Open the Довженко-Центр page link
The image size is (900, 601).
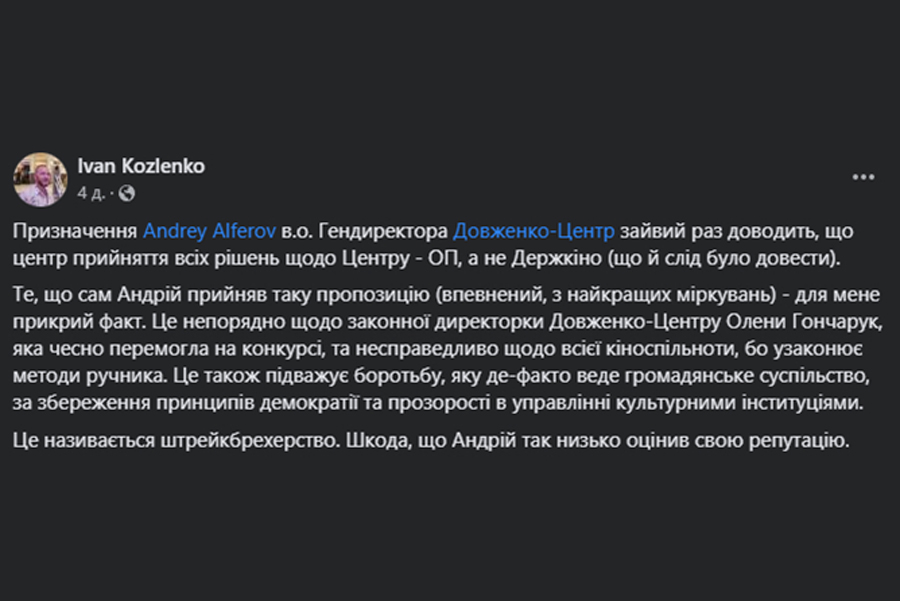pos(534,231)
